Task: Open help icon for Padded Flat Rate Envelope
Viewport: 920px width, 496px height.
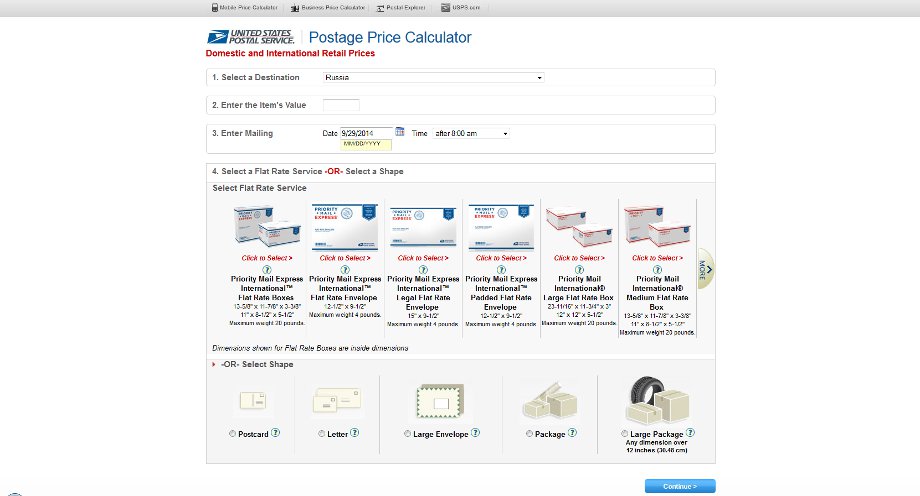Action: pyautogui.click(x=501, y=269)
